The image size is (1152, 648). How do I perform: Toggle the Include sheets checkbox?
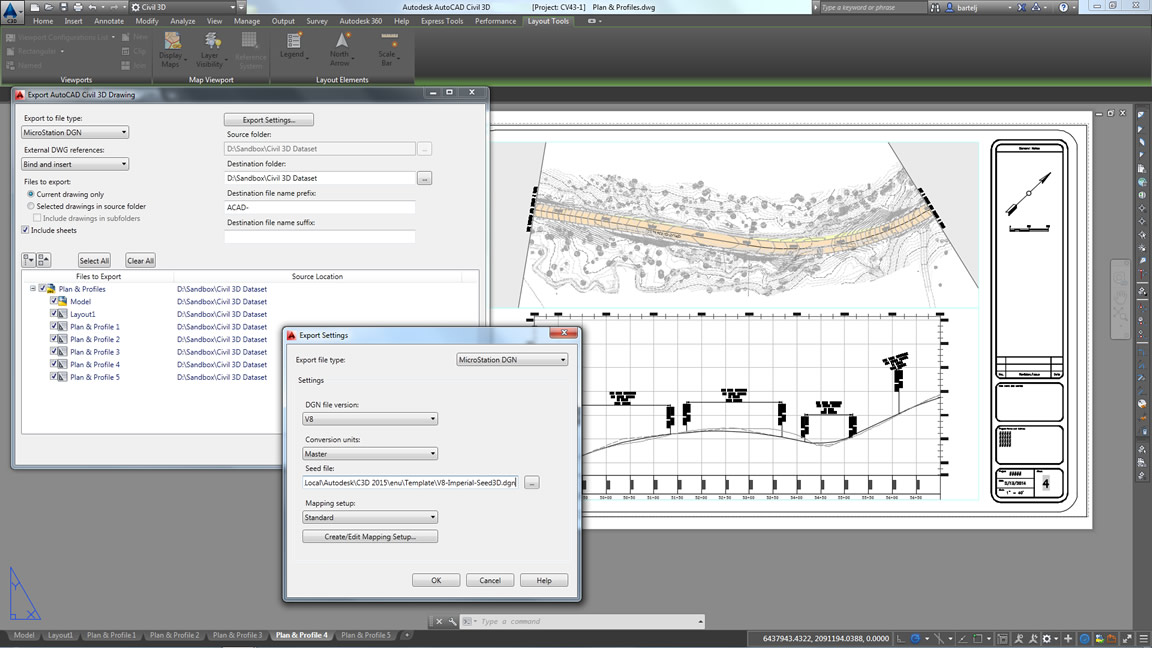tap(26, 230)
